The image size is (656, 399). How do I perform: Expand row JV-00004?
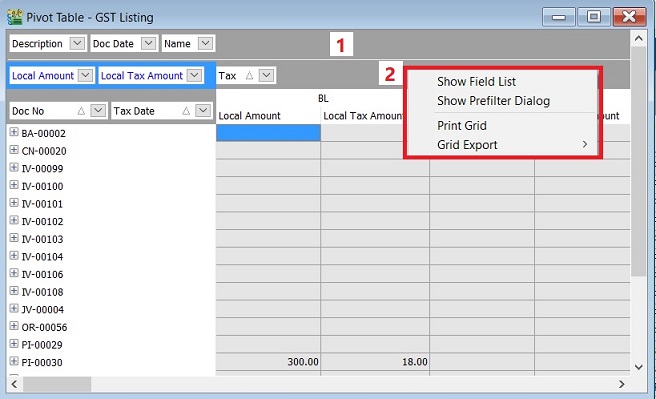coord(14,308)
